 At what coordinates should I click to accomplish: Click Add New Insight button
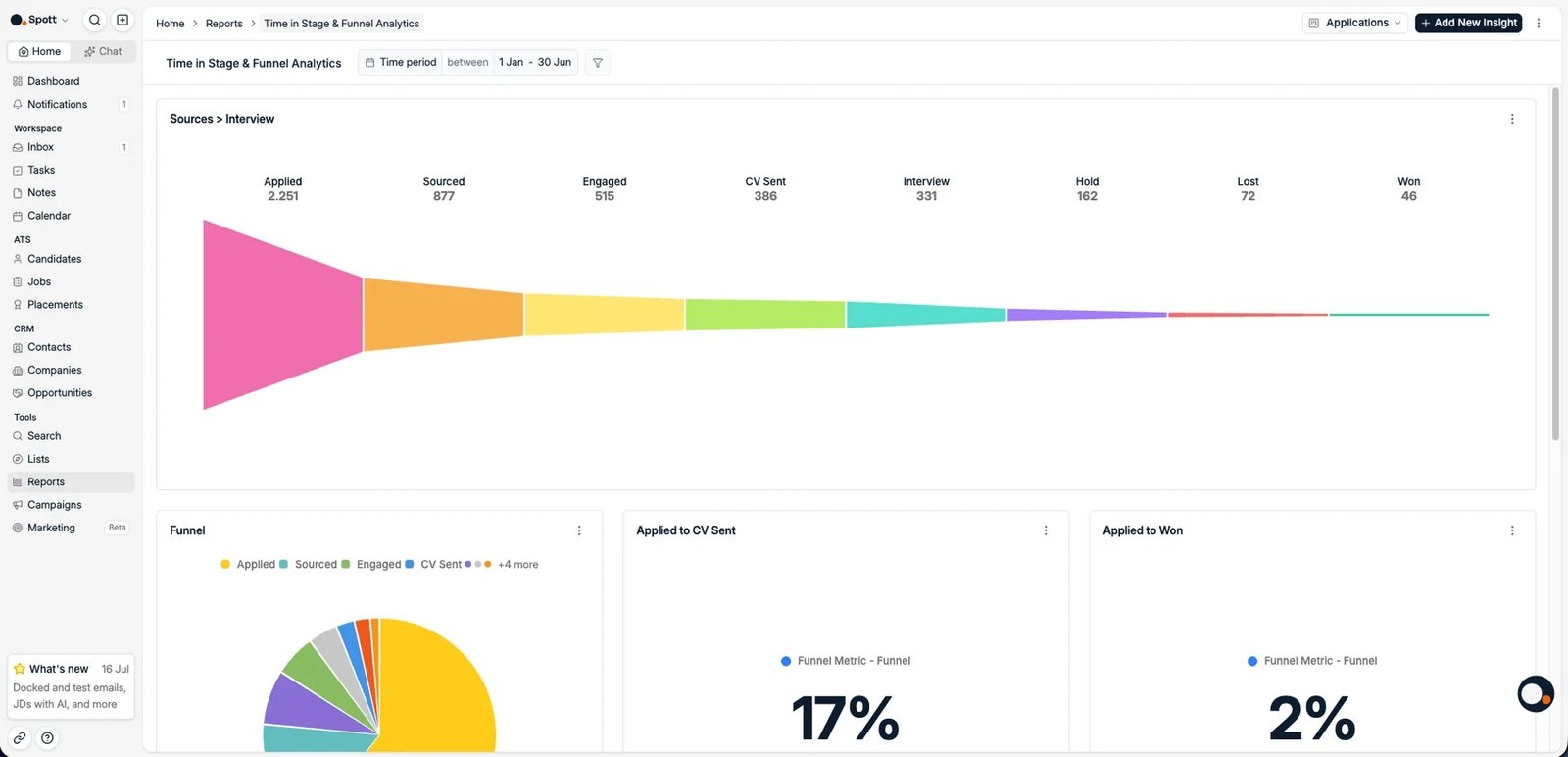[1468, 23]
